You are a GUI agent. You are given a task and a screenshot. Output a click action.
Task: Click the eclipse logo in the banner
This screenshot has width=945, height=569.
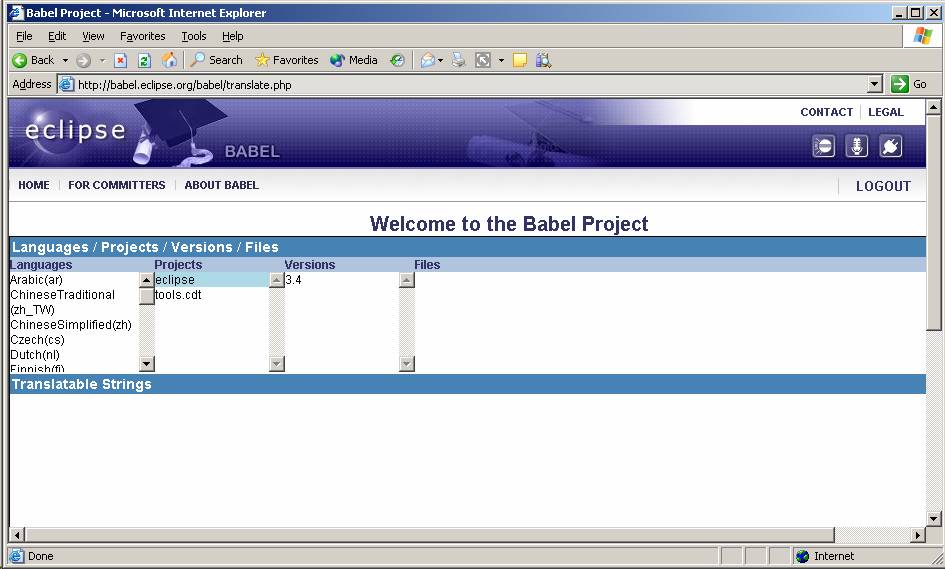(x=75, y=130)
